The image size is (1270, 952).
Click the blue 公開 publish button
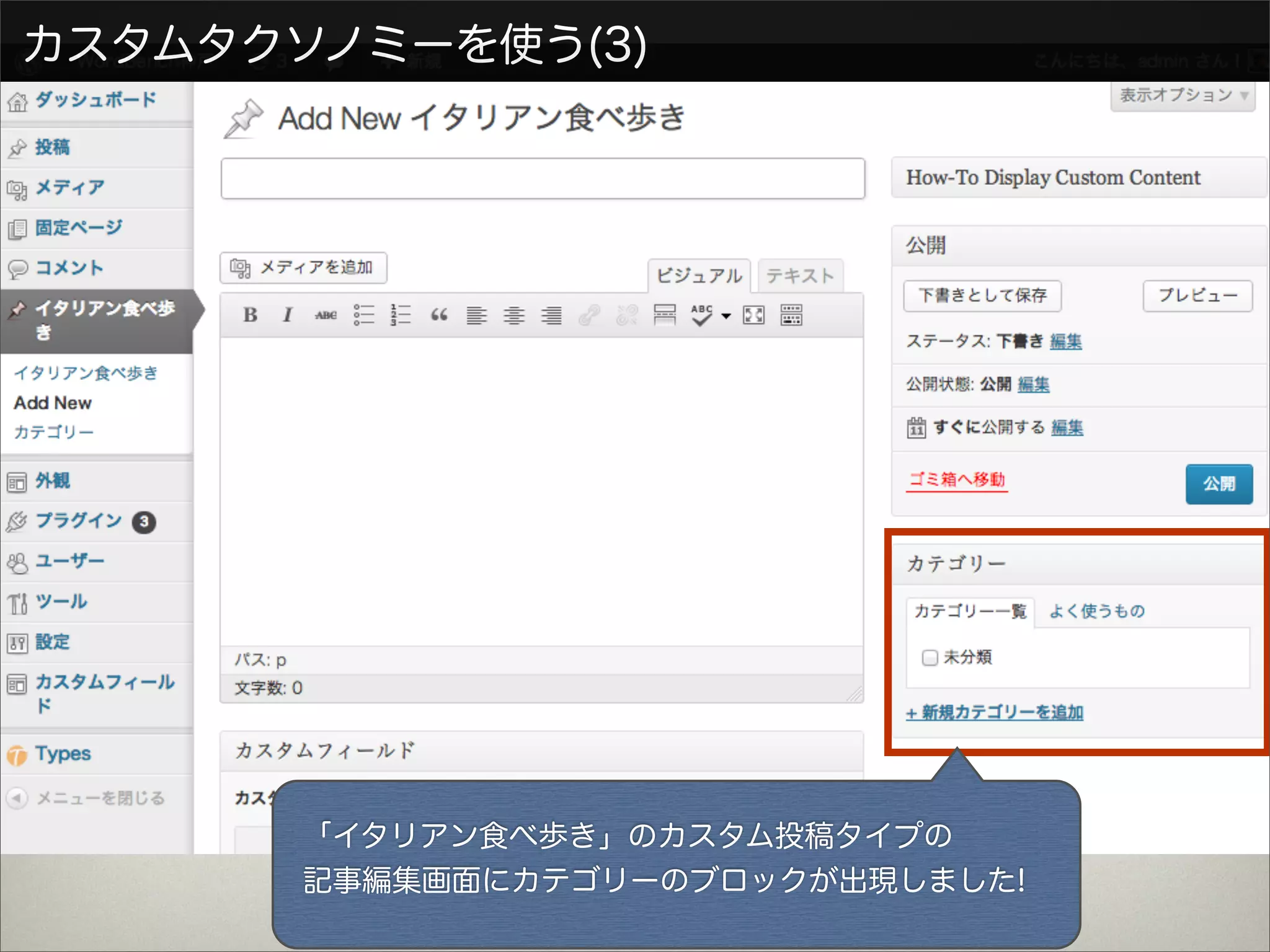tap(1219, 484)
